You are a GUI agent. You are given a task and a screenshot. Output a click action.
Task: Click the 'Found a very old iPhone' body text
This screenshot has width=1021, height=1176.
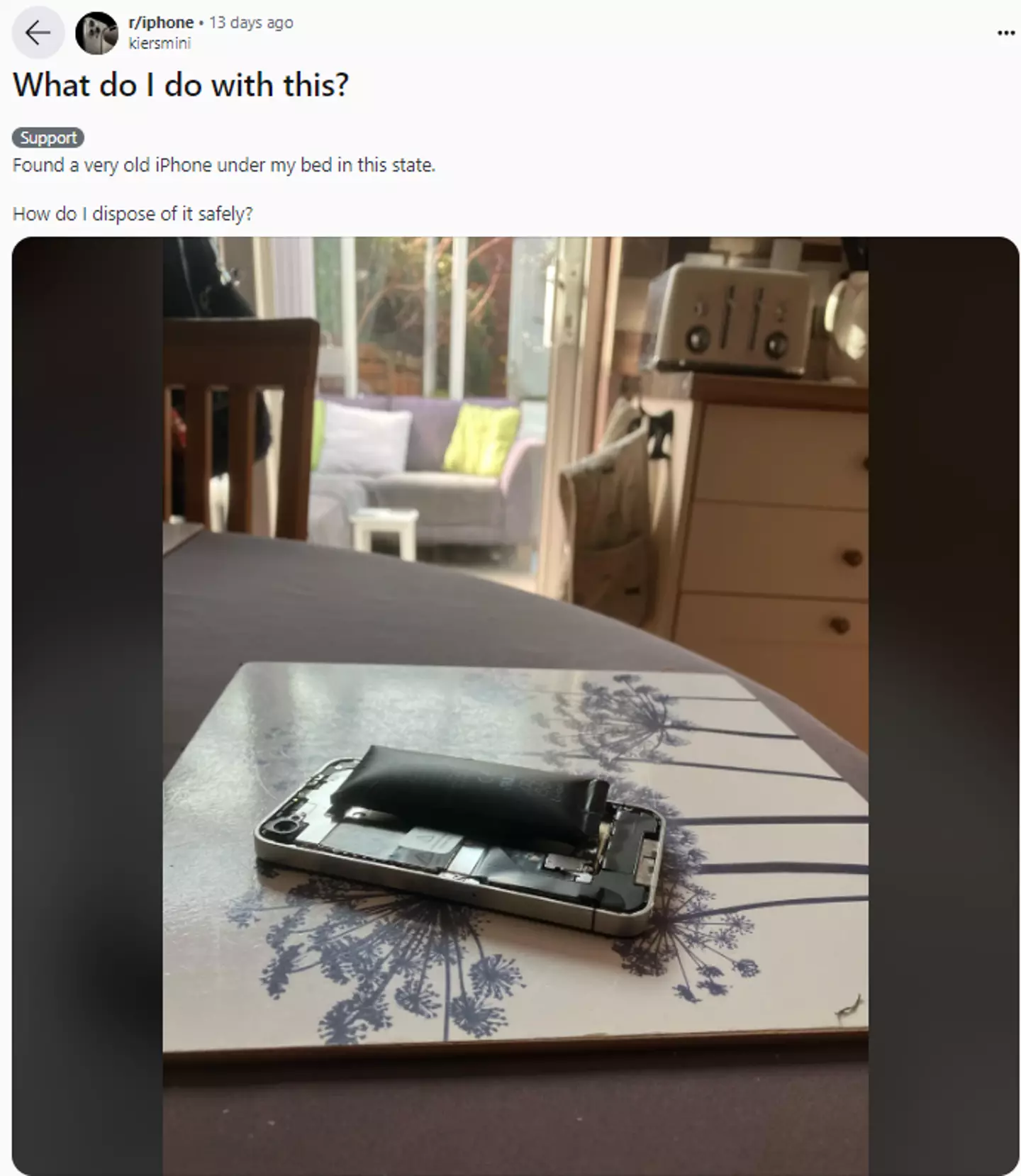[224, 165]
